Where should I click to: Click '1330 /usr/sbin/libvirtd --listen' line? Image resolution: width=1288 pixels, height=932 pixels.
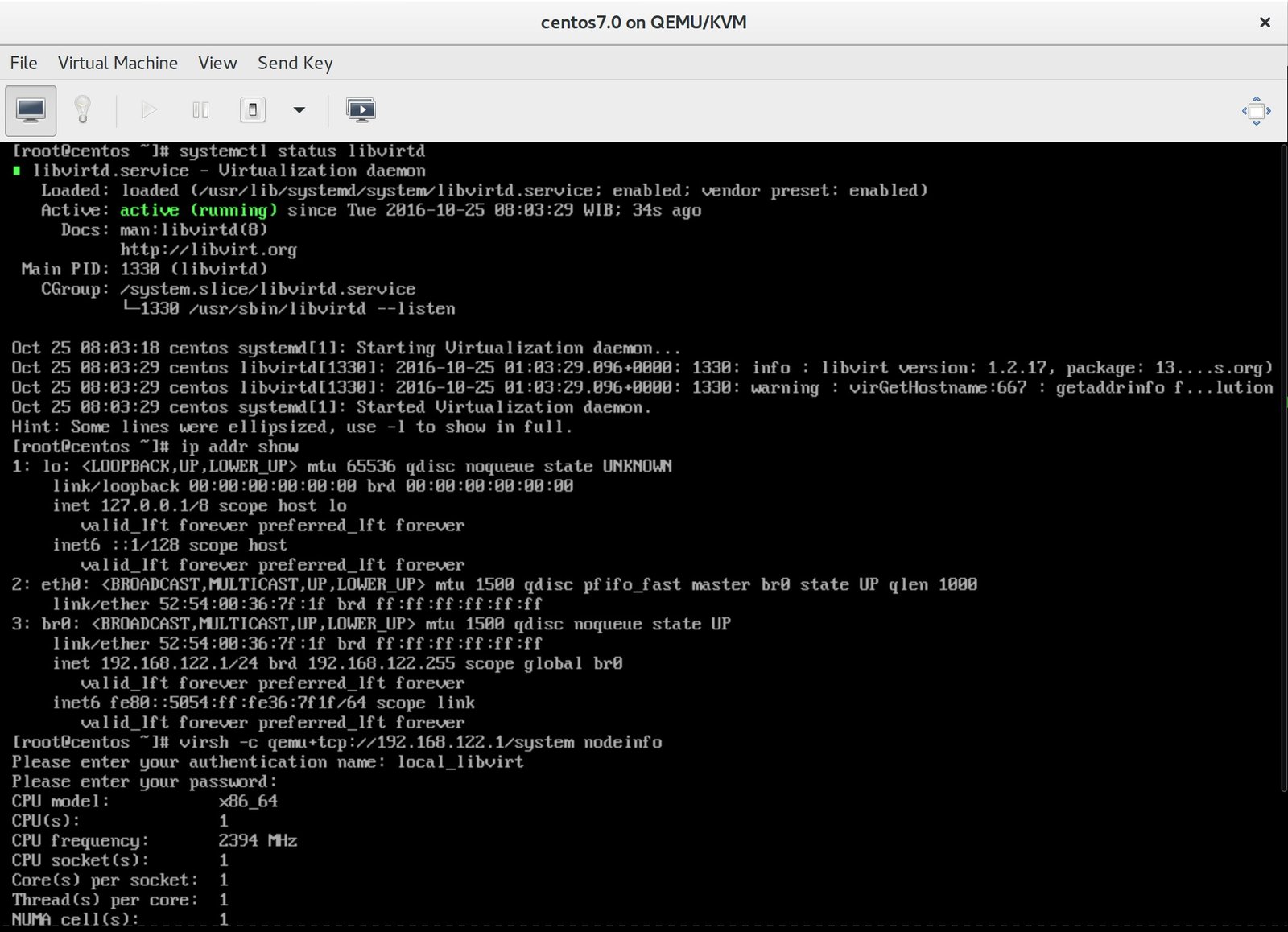(x=288, y=308)
